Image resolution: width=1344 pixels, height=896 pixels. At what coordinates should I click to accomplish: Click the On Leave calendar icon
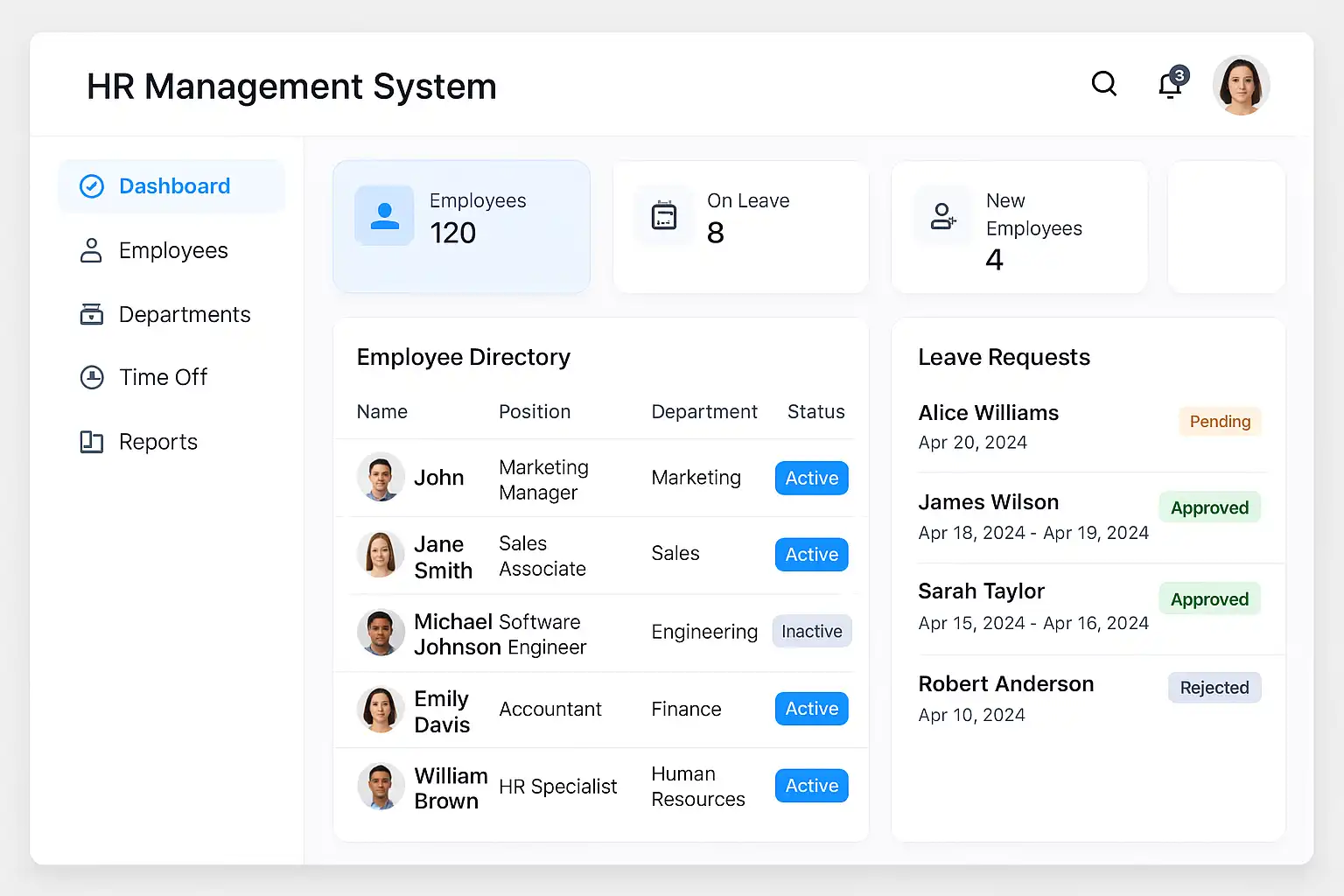[664, 215]
